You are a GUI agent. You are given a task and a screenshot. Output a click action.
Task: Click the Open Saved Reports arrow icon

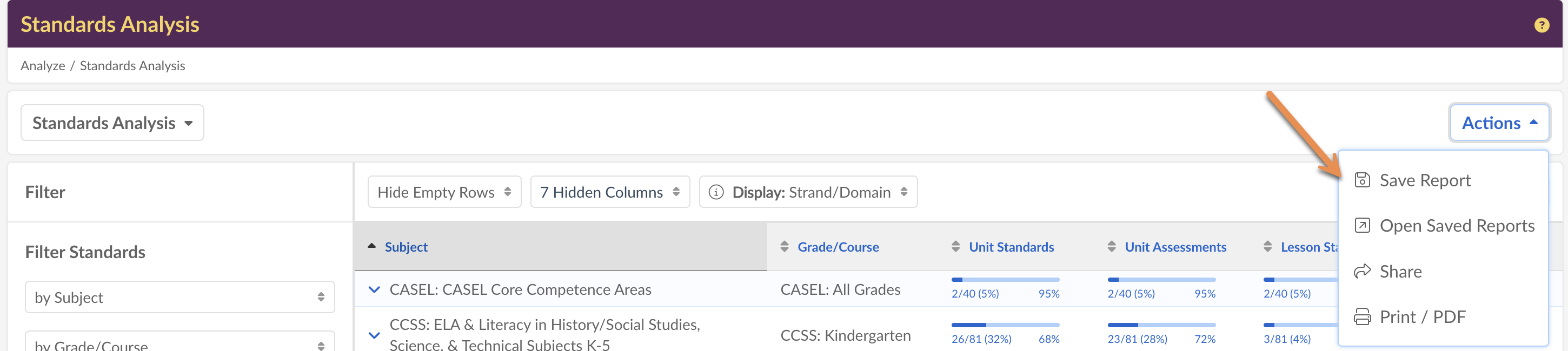click(1361, 226)
